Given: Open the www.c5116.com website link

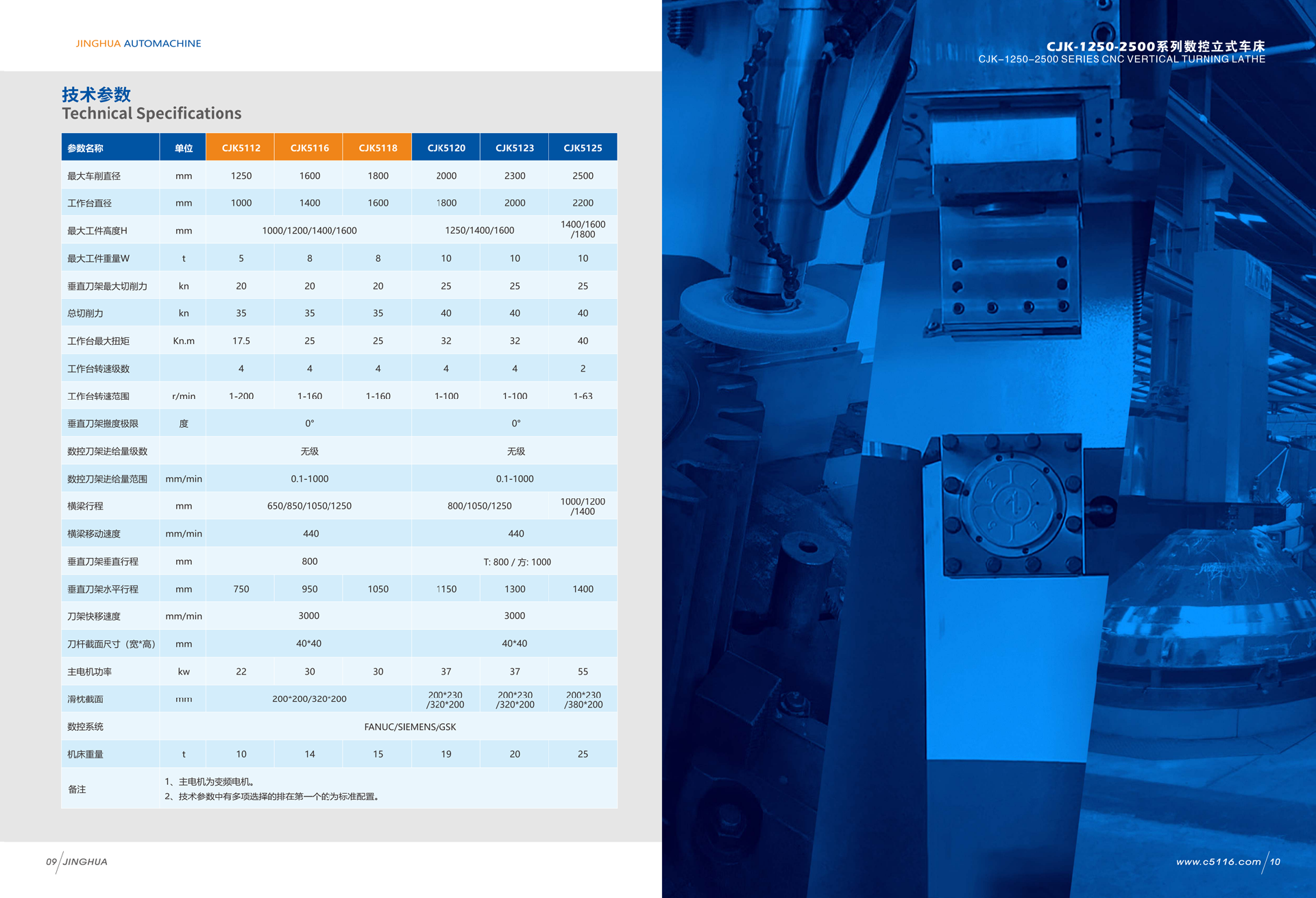Looking at the screenshot, I should (x=1218, y=862).
